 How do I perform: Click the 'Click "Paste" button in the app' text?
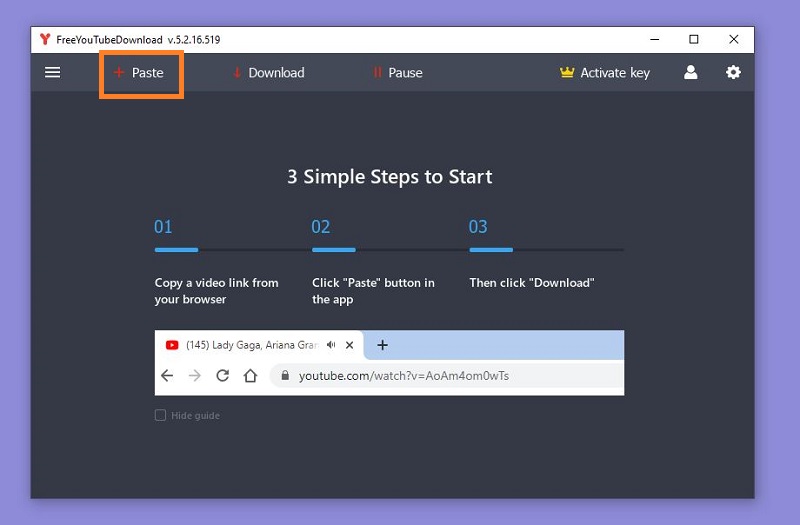(373, 291)
